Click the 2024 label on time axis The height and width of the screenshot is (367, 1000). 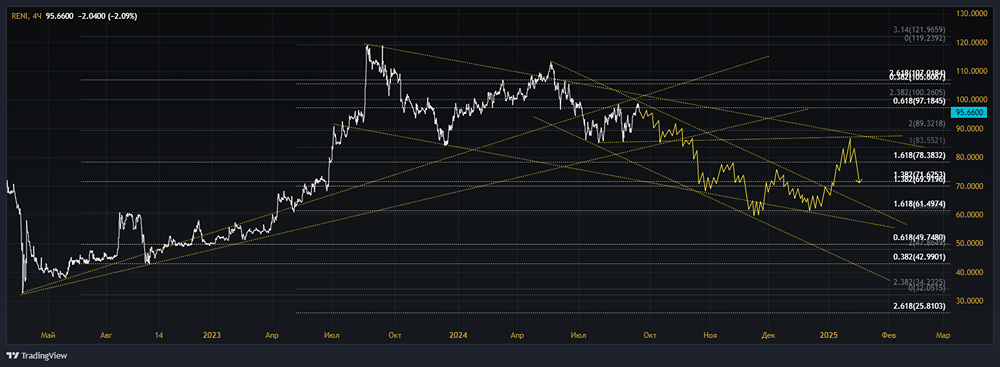(x=458, y=335)
